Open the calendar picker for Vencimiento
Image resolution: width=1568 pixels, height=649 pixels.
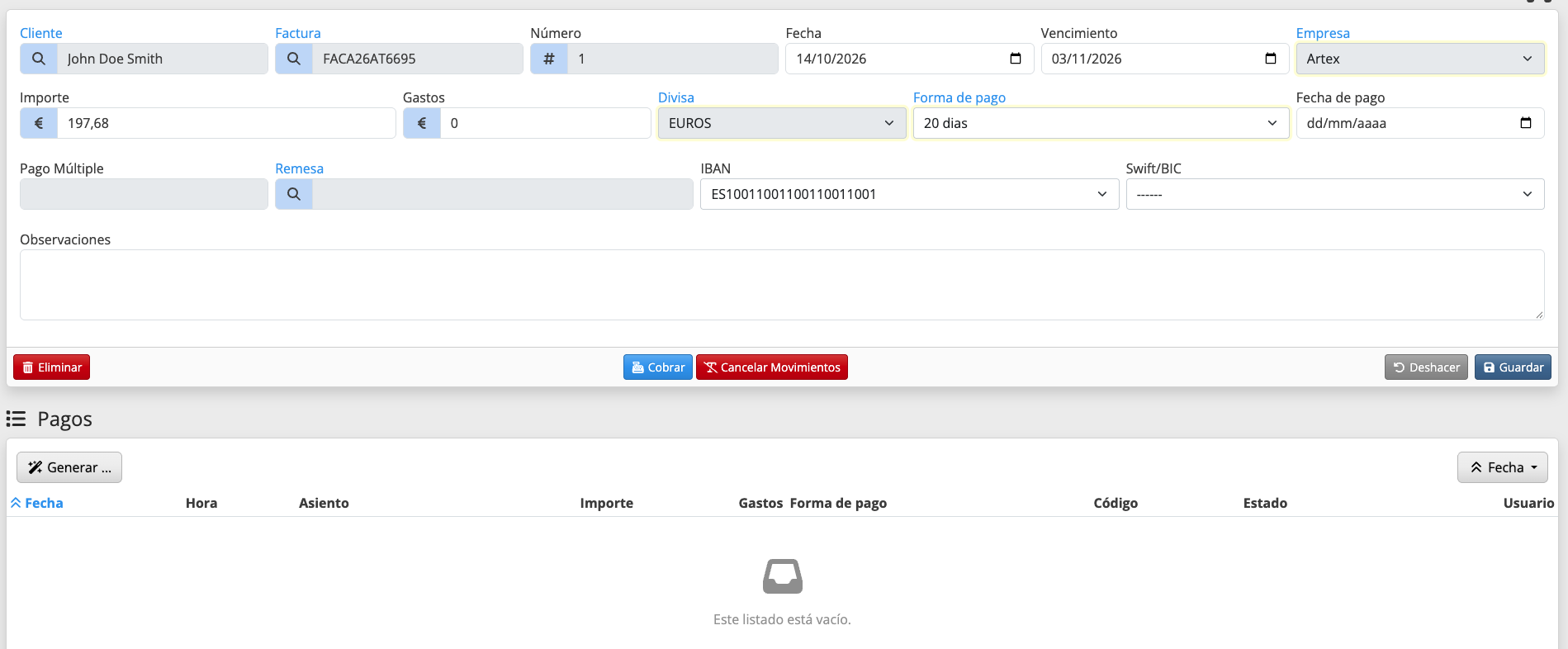(1271, 59)
